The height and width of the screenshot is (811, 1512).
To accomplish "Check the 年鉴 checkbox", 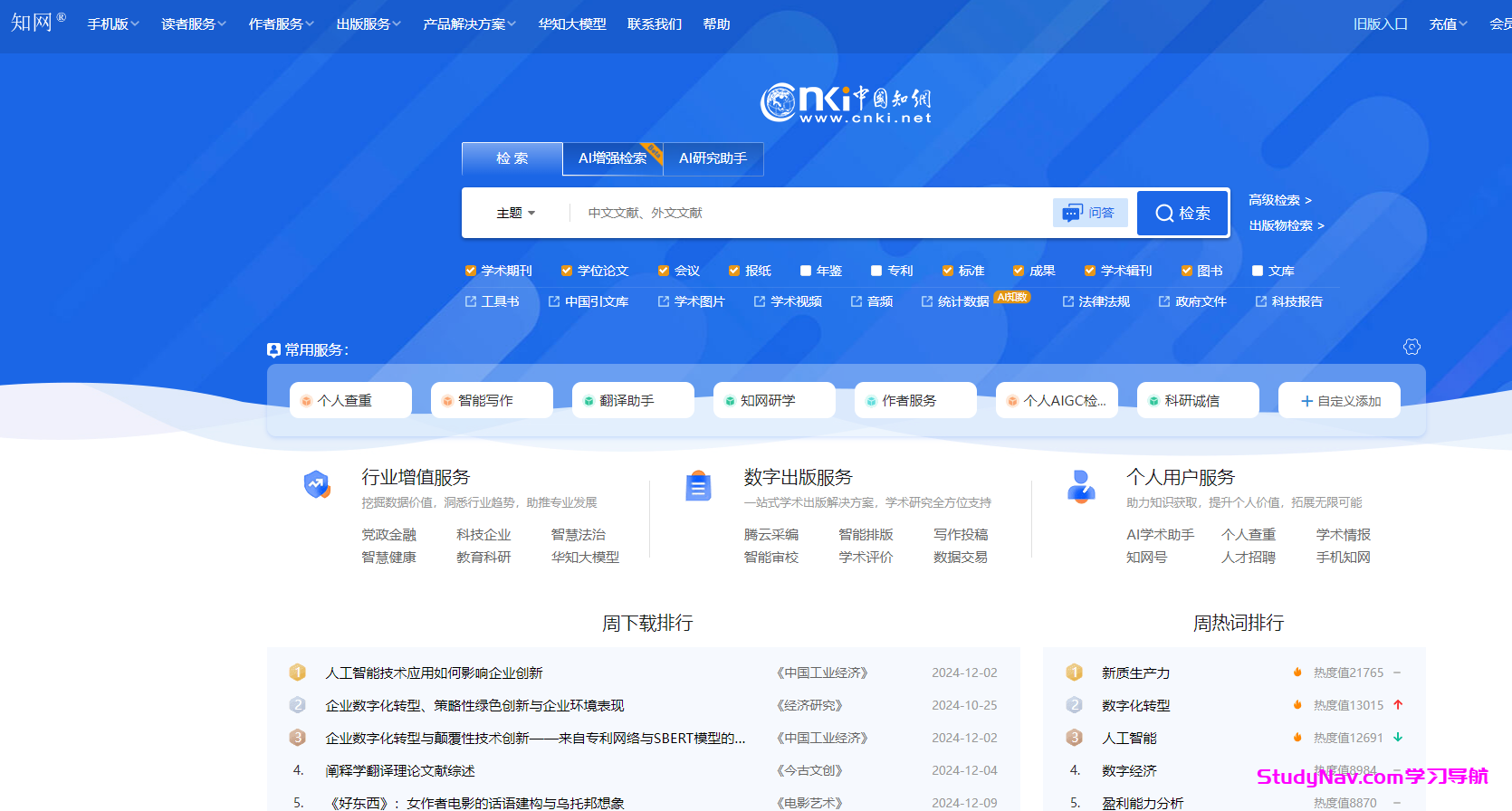I will coord(806,271).
